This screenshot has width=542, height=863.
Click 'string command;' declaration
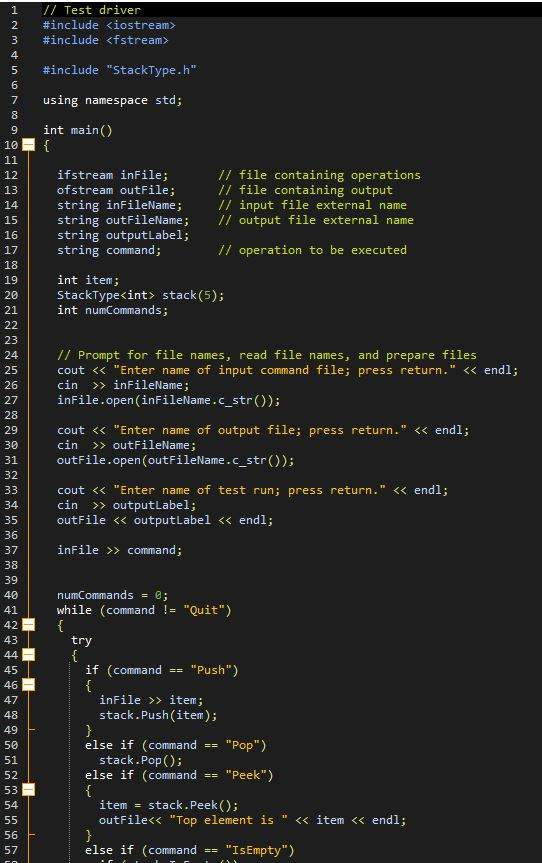click(109, 250)
